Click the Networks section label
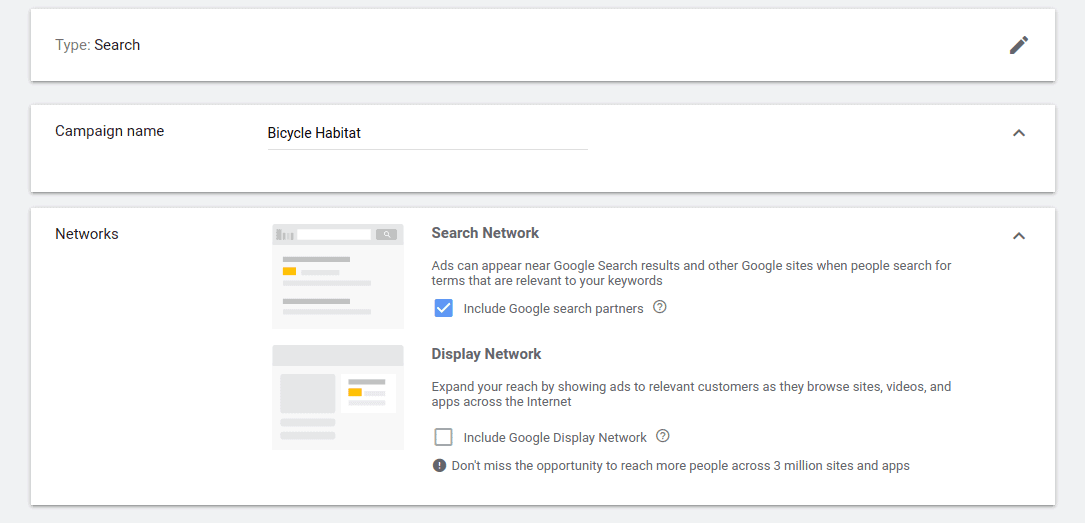 (86, 234)
